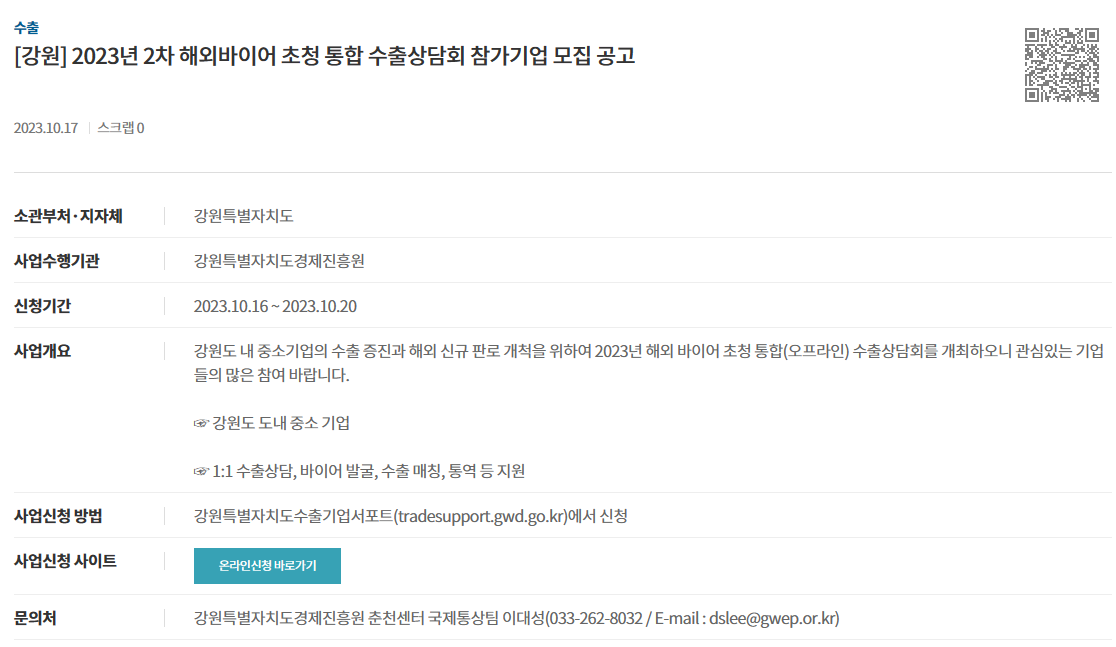Screen dimensions: 1116x647
Task: Click the 신청기간 row label
Action: pyautogui.click(x=42, y=306)
